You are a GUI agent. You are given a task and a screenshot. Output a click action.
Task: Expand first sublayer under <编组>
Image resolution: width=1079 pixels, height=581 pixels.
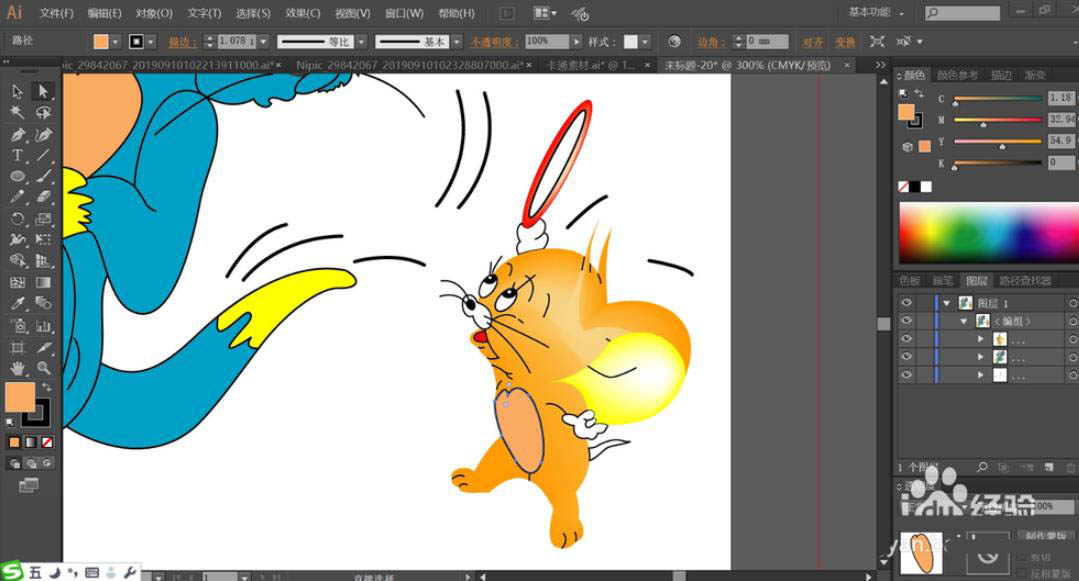pyautogui.click(x=981, y=339)
